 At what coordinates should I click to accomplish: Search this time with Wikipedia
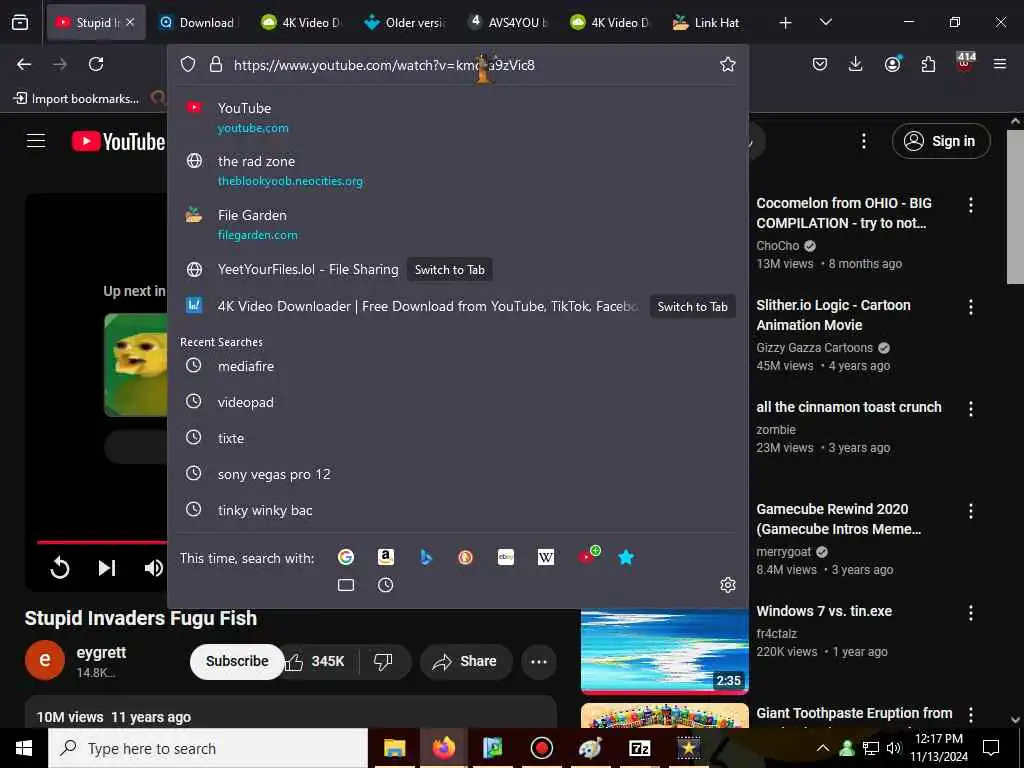pyautogui.click(x=545, y=557)
